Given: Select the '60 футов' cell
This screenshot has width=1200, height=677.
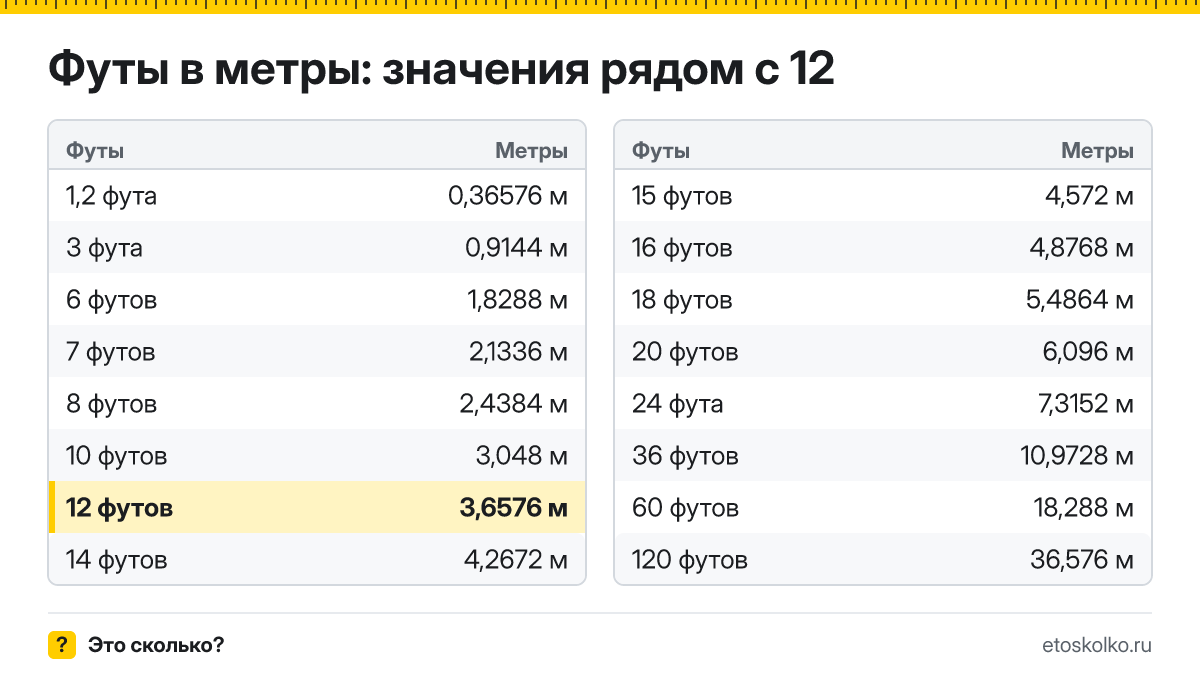Looking at the screenshot, I should (x=685, y=508).
